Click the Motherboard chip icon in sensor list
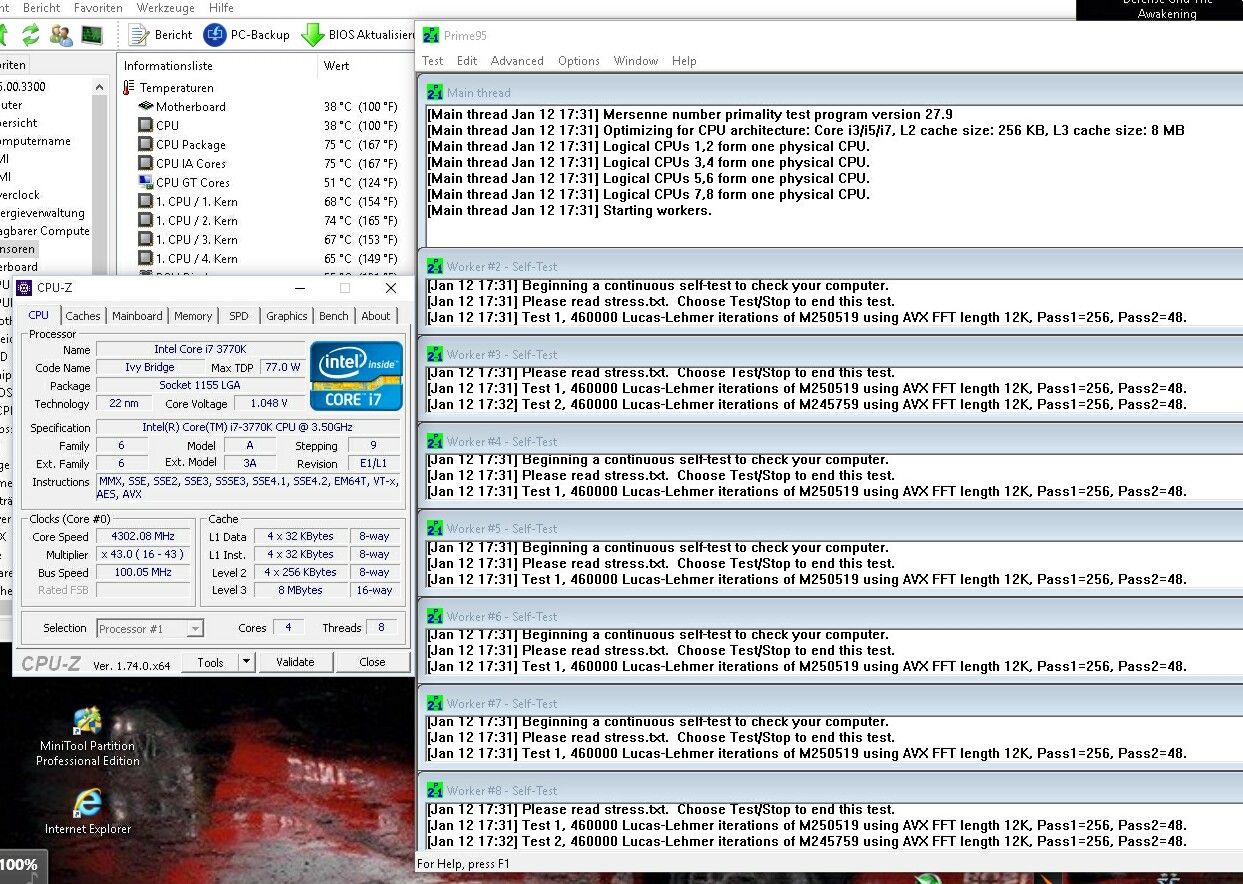This screenshot has height=884, width=1243. (x=146, y=107)
